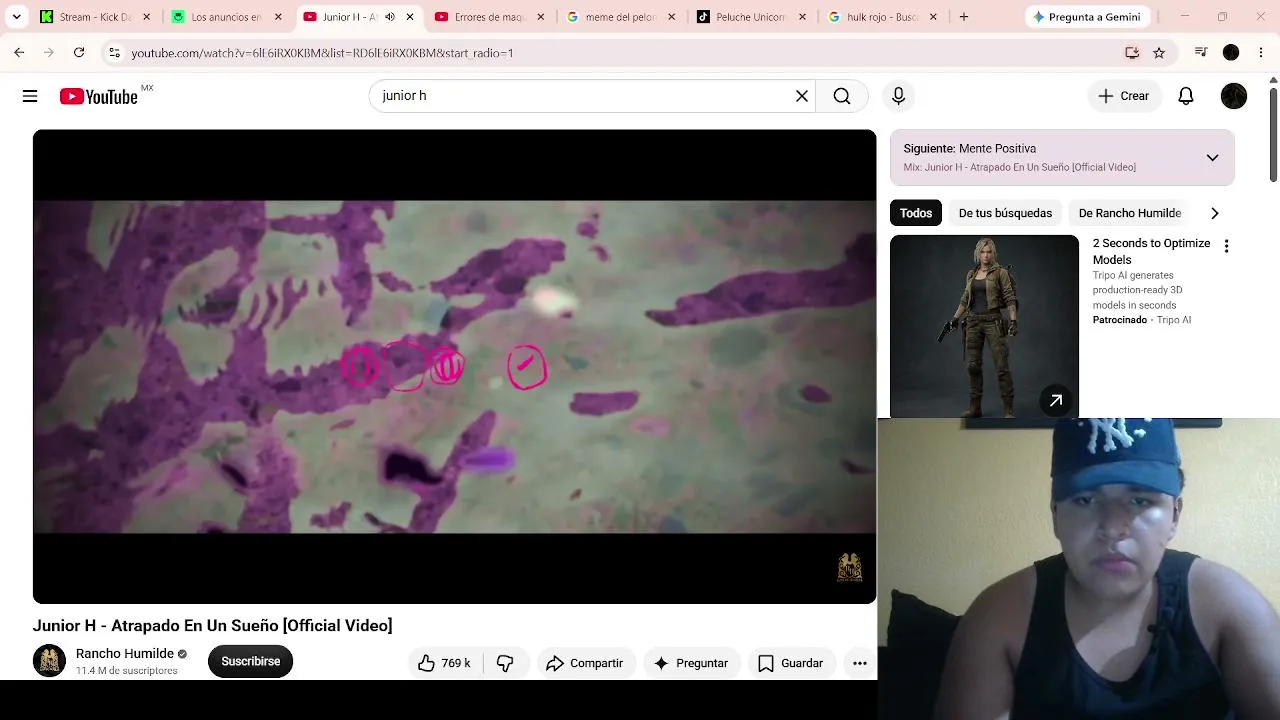This screenshot has height=720, width=1280.
Task: Click the video title Atrapado En Un Sueño
Action: point(212,626)
